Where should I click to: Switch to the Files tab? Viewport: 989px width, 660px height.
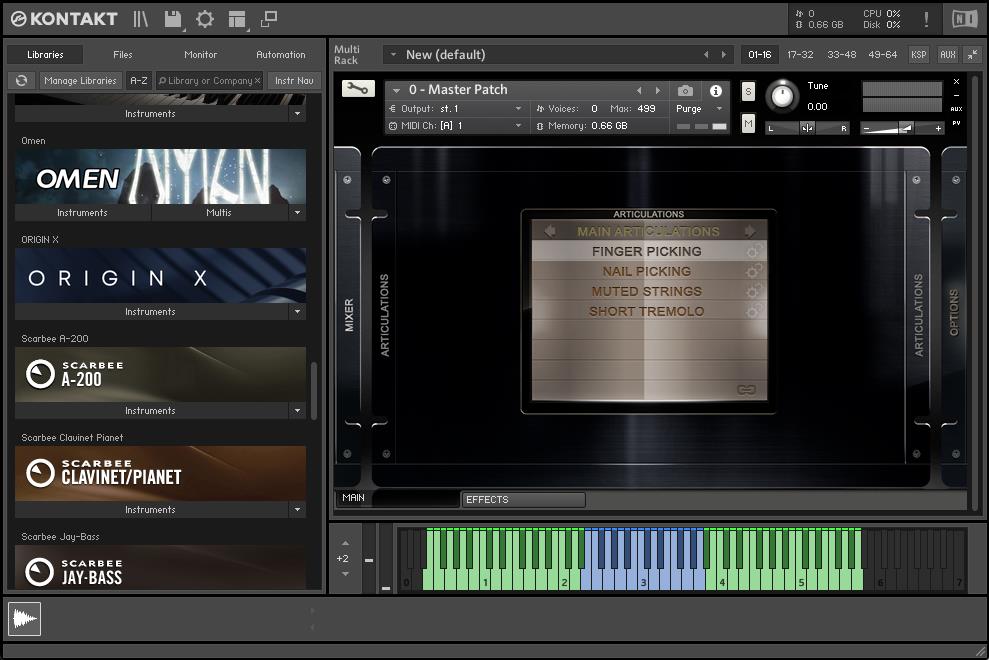coord(123,55)
